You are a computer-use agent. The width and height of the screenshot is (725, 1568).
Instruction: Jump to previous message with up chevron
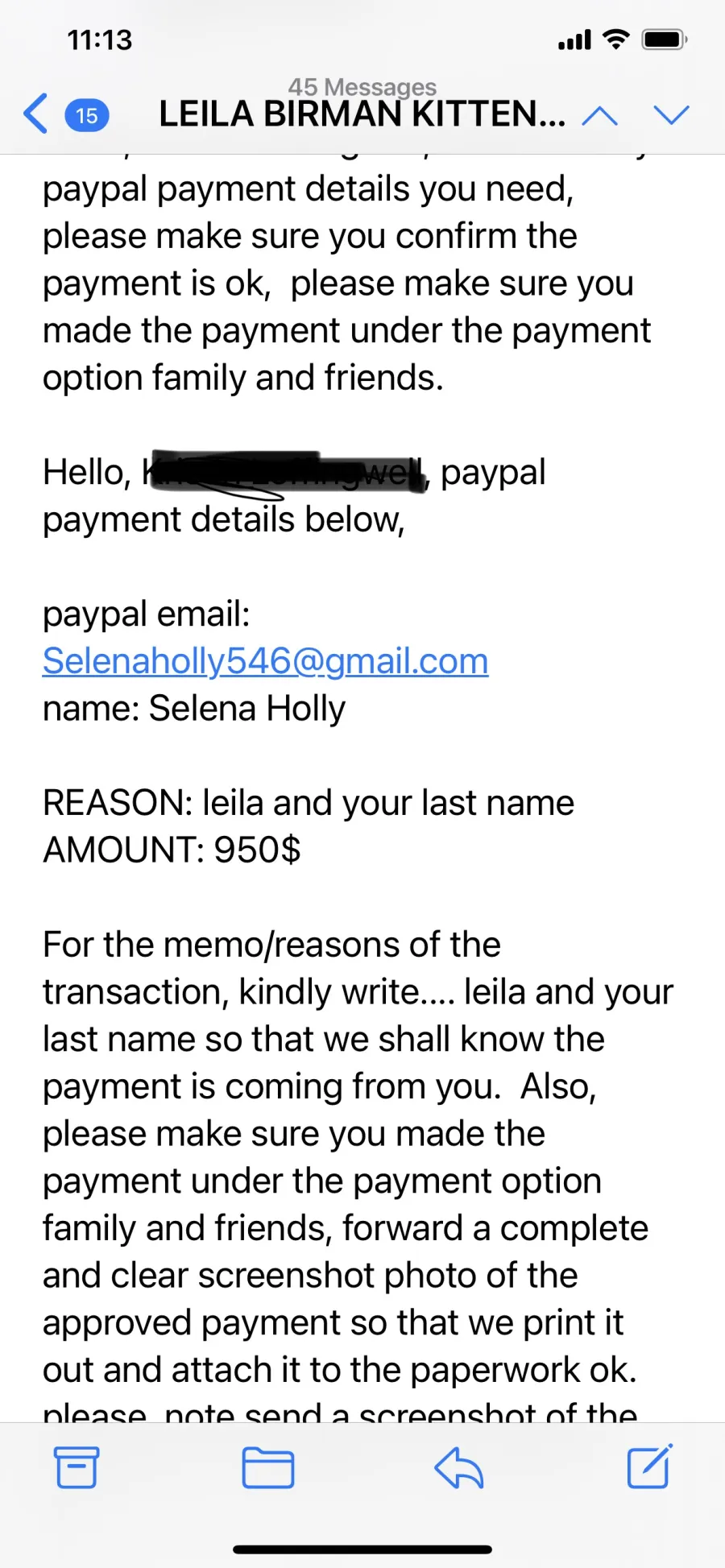click(x=600, y=116)
